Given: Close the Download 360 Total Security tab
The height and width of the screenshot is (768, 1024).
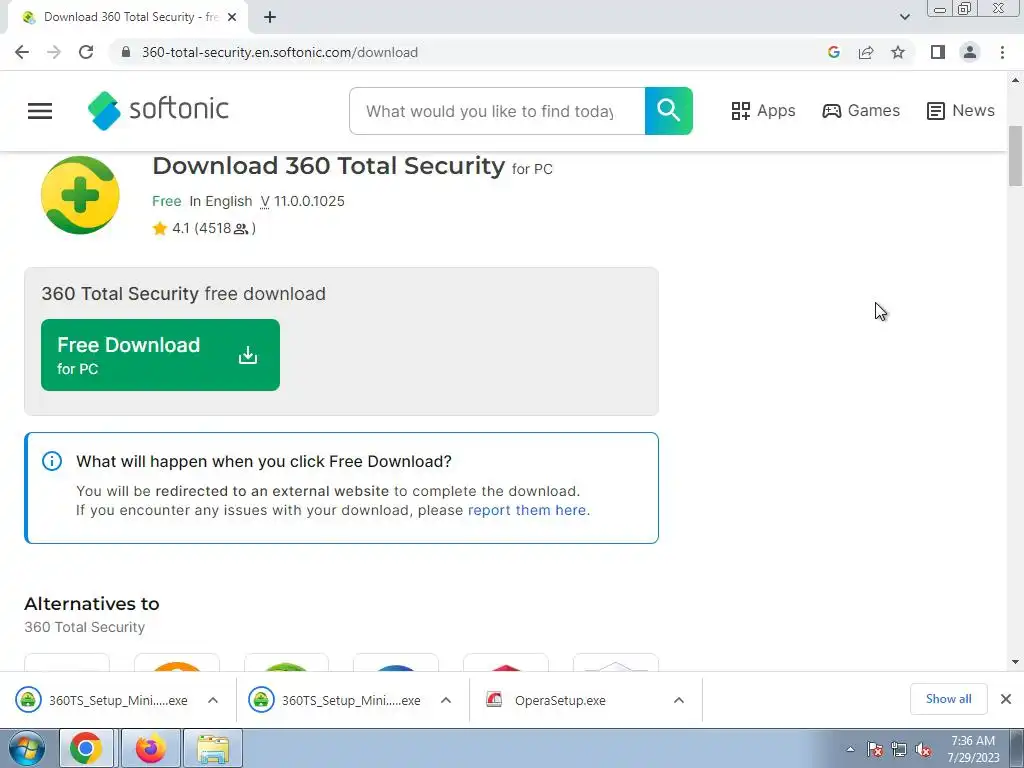Looking at the screenshot, I should (232, 17).
